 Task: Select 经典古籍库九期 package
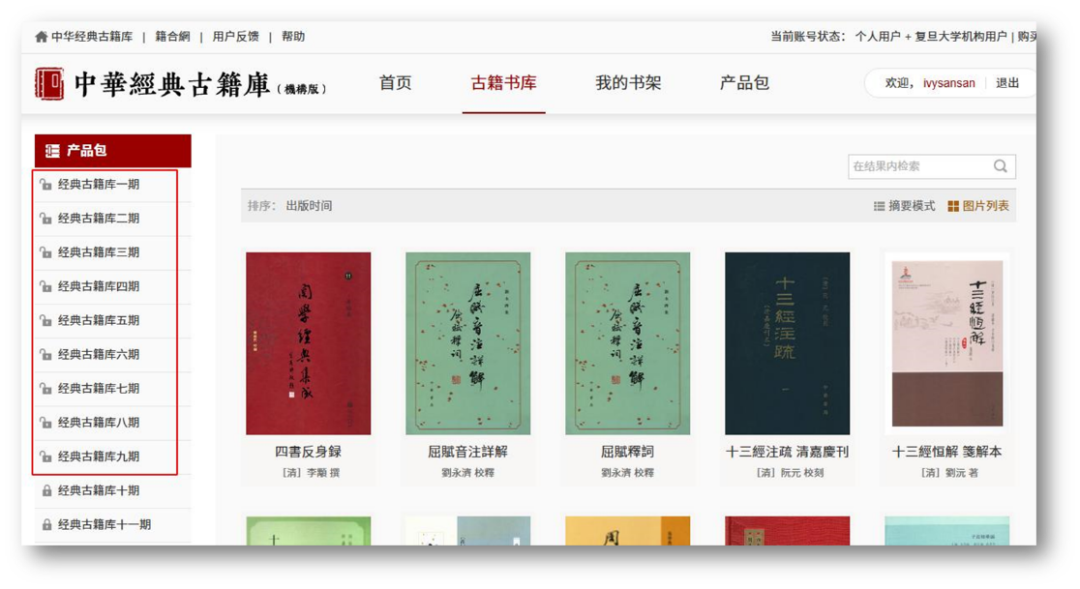pos(98,457)
